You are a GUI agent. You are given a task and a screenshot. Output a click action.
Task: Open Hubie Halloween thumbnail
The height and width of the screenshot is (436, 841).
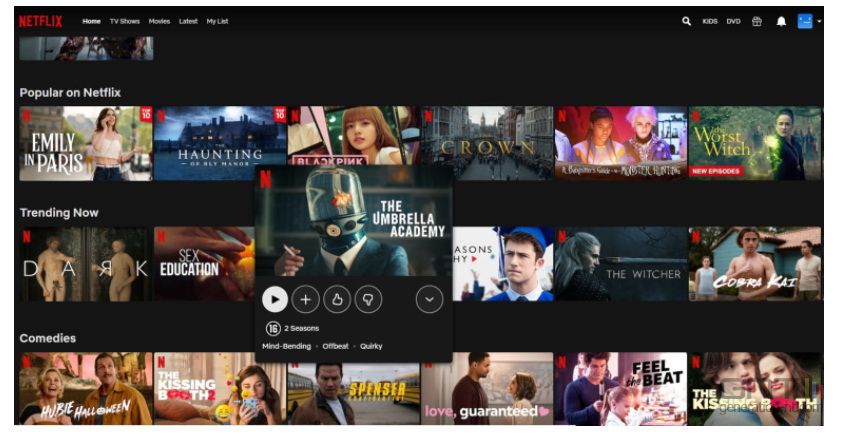pyautogui.click(x=86, y=389)
